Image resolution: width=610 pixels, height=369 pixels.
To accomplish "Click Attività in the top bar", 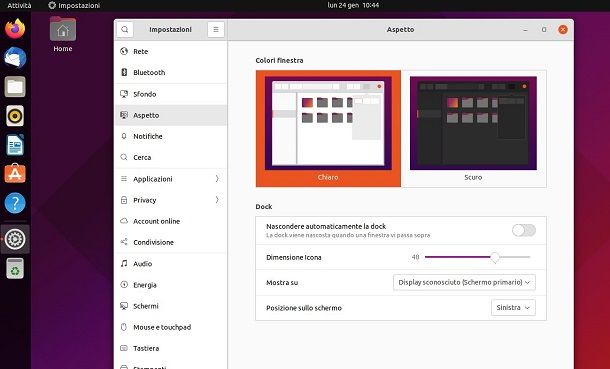I will pyautogui.click(x=19, y=5).
